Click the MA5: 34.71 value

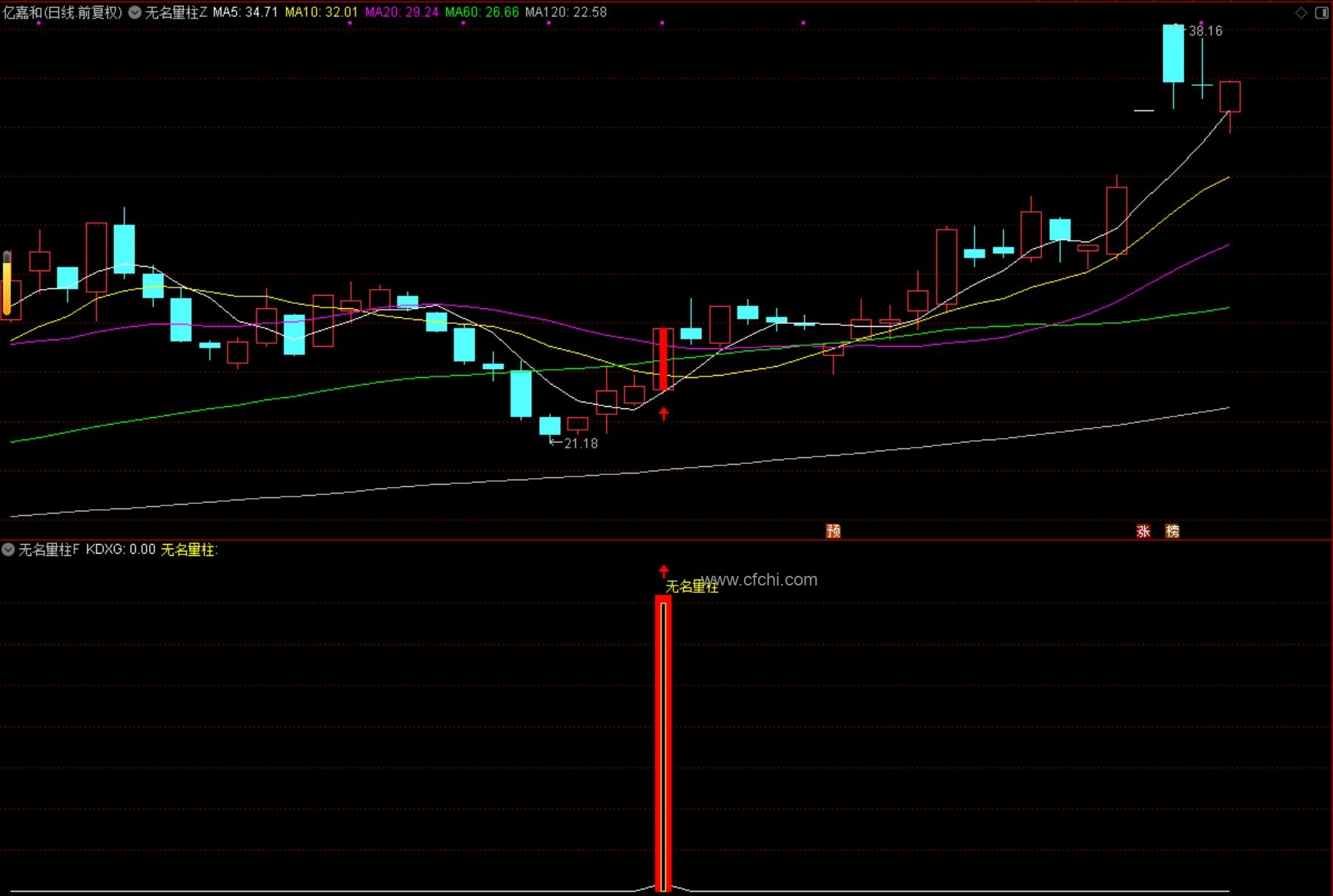pyautogui.click(x=245, y=12)
